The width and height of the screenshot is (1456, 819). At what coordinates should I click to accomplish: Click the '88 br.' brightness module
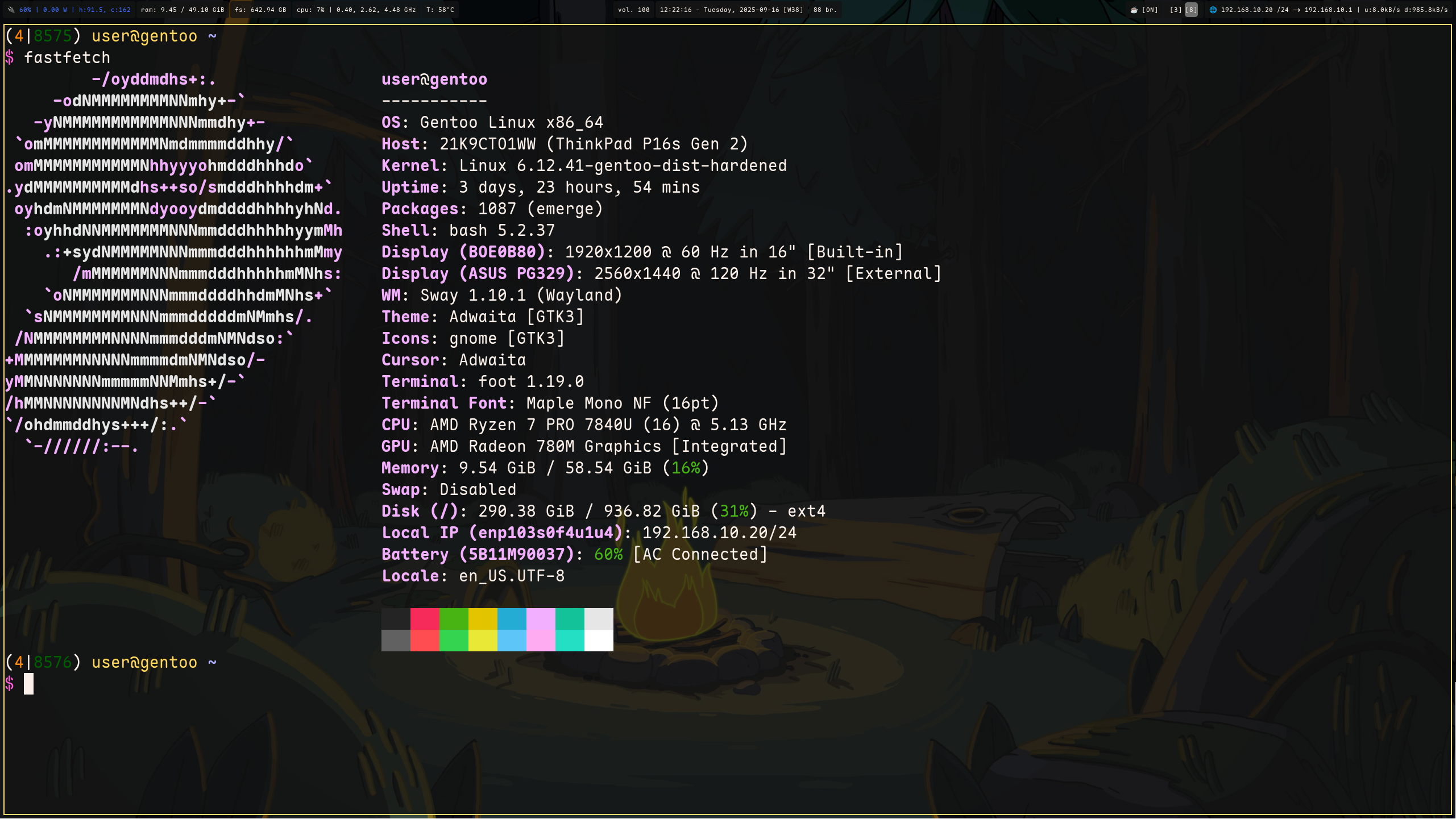pyautogui.click(x=825, y=10)
